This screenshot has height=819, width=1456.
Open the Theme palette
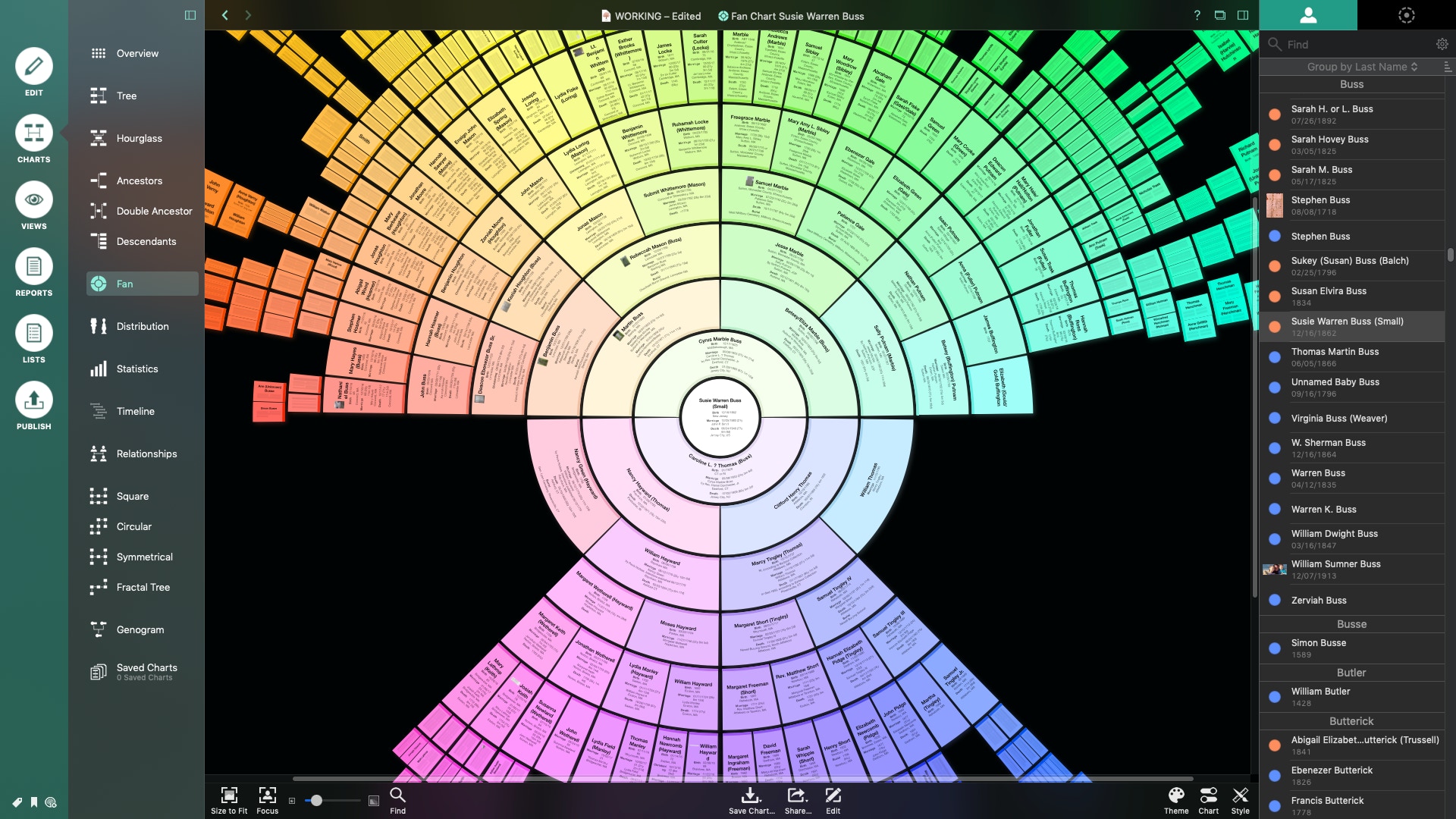click(1176, 800)
